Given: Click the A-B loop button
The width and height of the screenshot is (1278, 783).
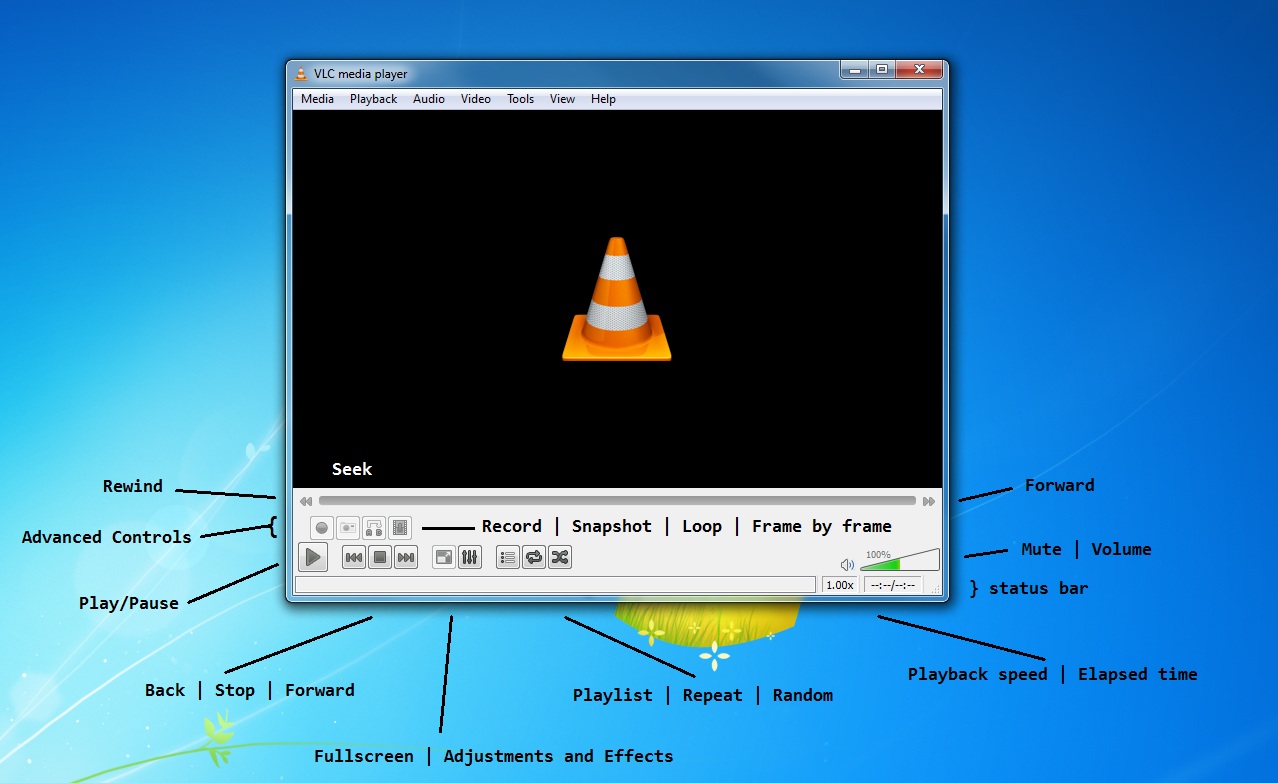Looking at the screenshot, I should point(374,527).
